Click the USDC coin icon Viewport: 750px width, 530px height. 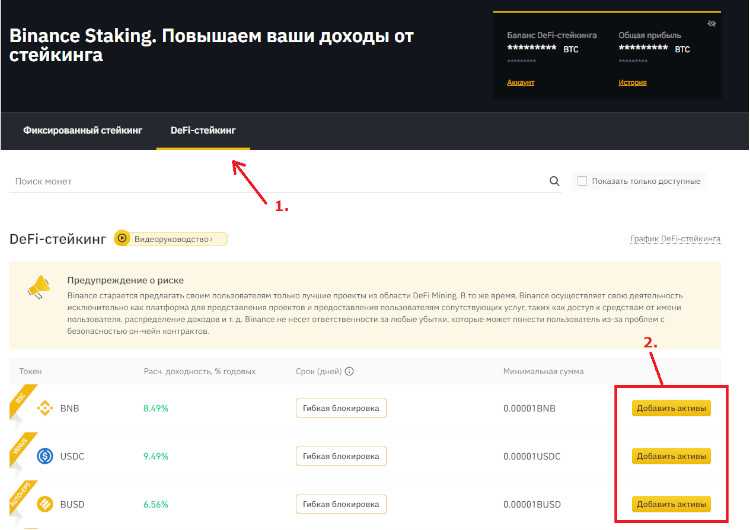click(x=45, y=456)
